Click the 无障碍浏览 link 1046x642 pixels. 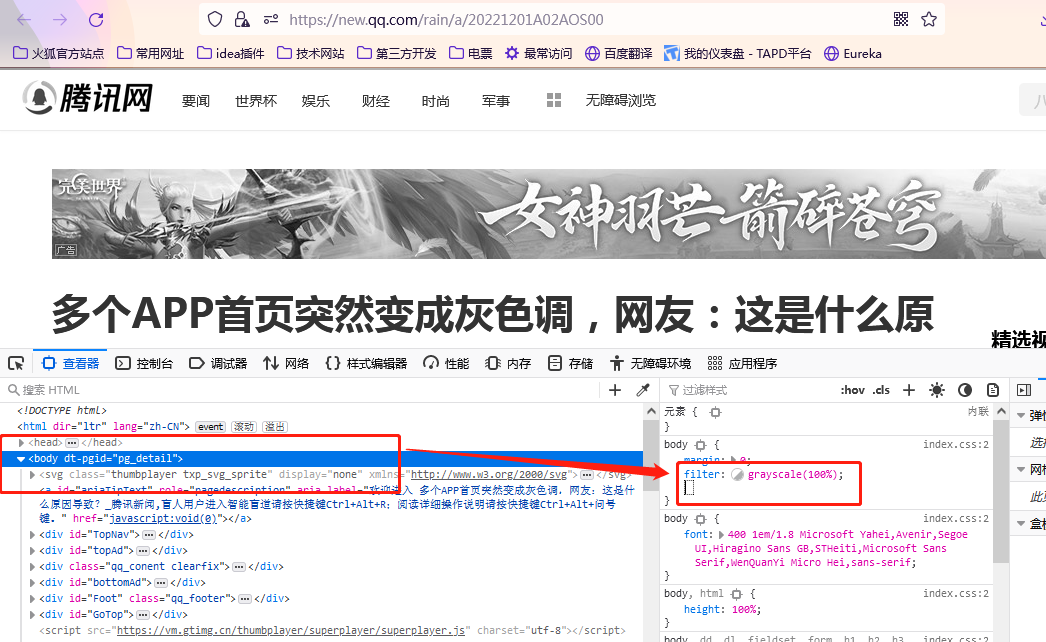coord(620,100)
